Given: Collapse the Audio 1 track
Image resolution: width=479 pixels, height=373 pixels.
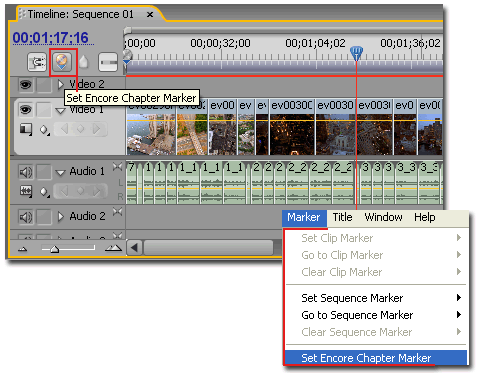Looking at the screenshot, I should [60, 173].
